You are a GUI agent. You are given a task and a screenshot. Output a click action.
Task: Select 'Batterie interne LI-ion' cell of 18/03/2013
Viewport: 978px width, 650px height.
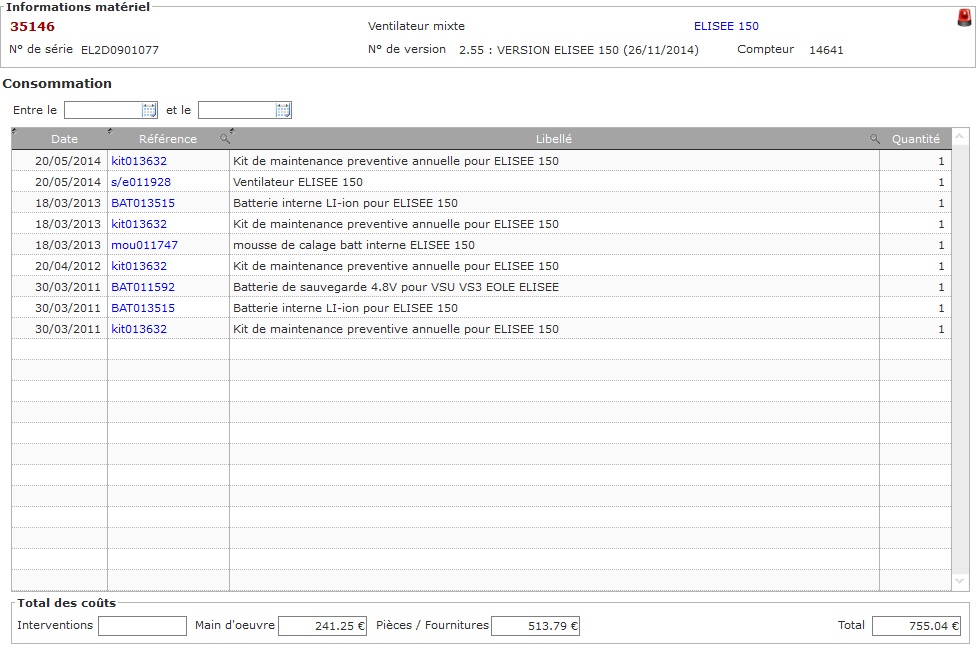tap(554, 203)
